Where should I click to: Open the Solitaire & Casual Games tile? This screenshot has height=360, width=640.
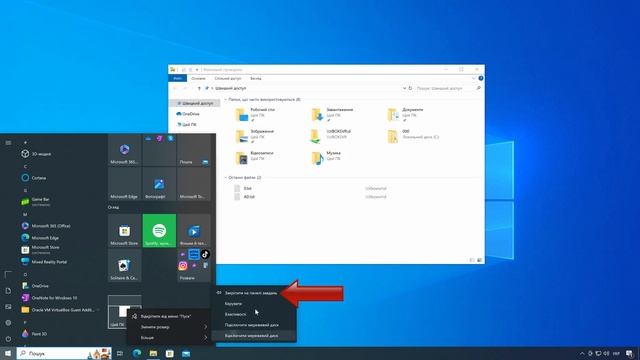tap(124, 266)
